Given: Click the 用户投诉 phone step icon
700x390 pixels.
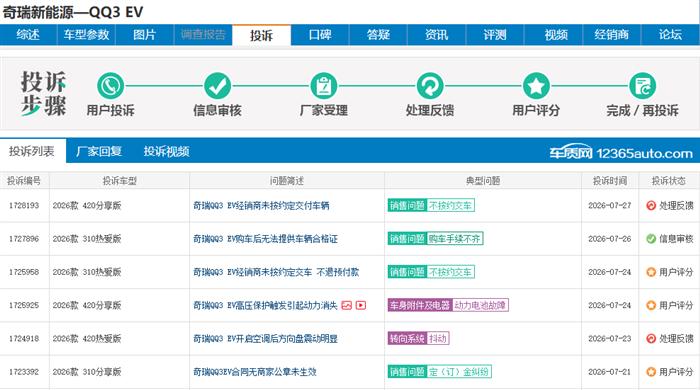Looking at the screenshot, I should point(110,86).
